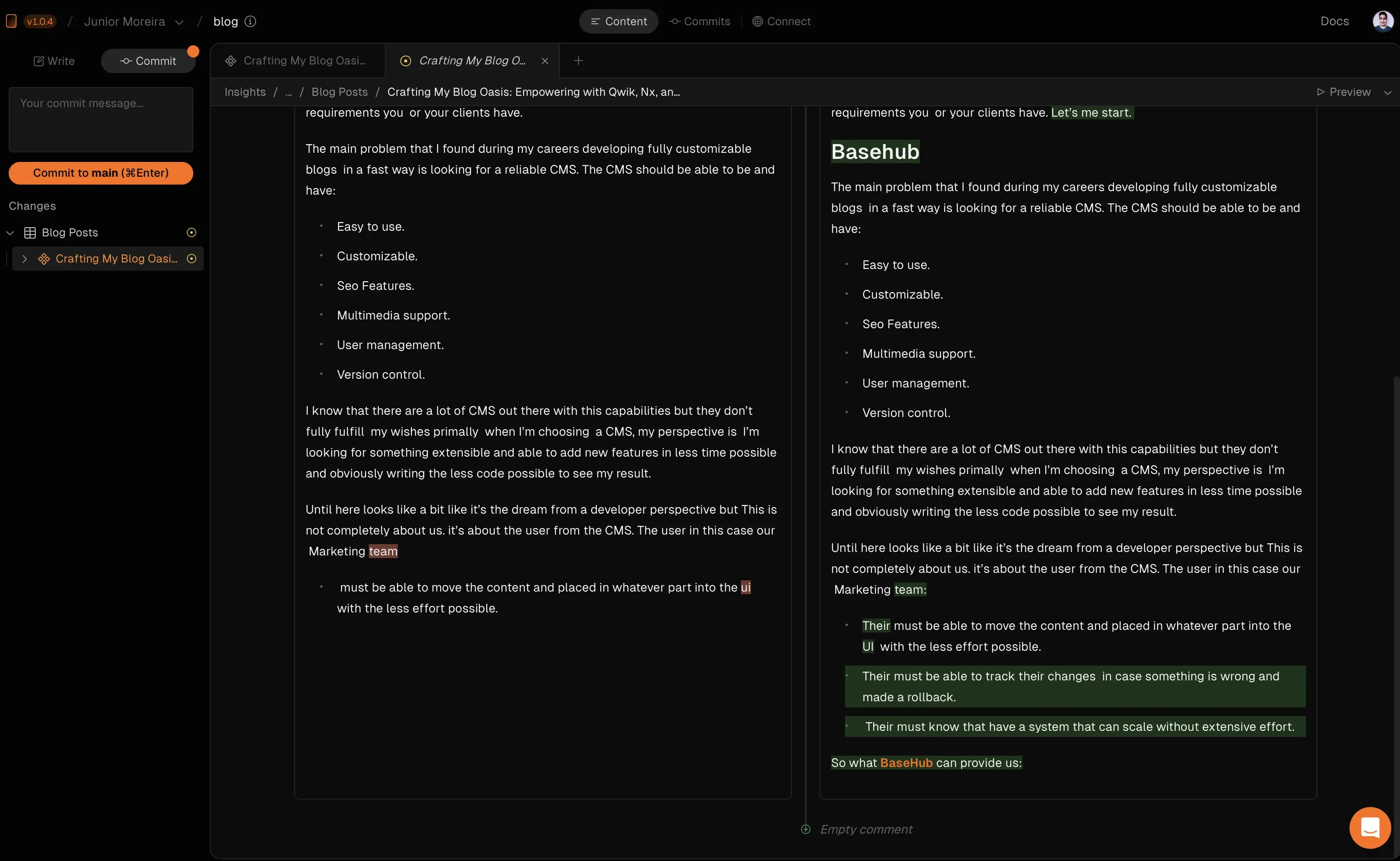This screenshot has height=861, width=1400.
Task: Click 'Version control.' in the right pane
Action: (x=906, y=413)
